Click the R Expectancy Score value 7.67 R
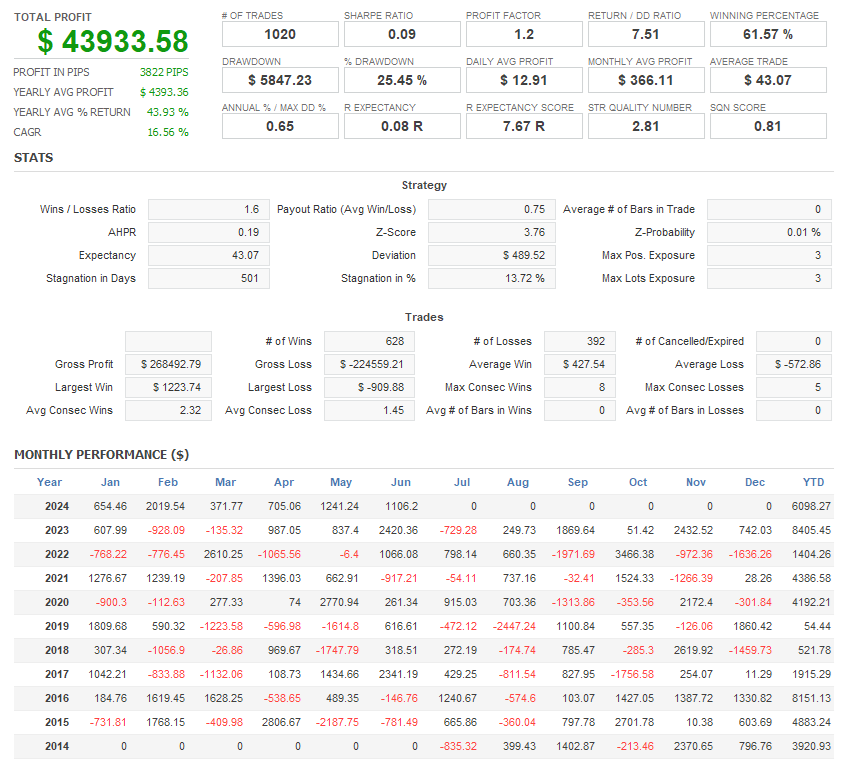The height and width of the screenshot is (767, 855). (x=524, y=126)
